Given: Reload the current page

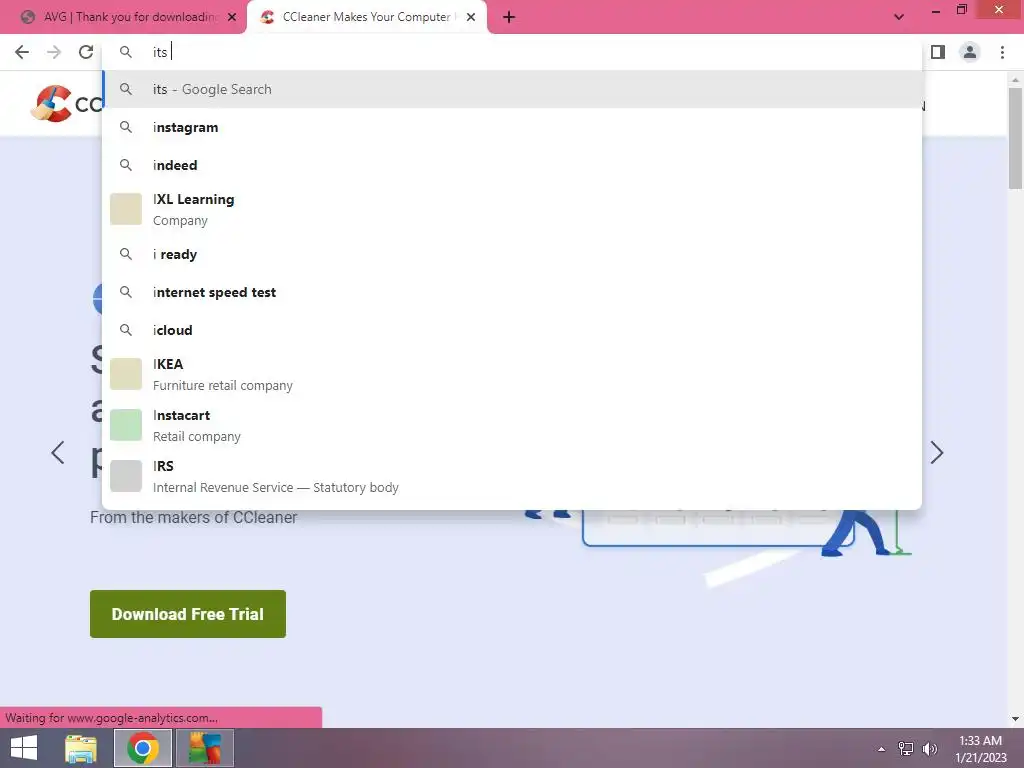Looking at the screenshot, I should (86, 52).
